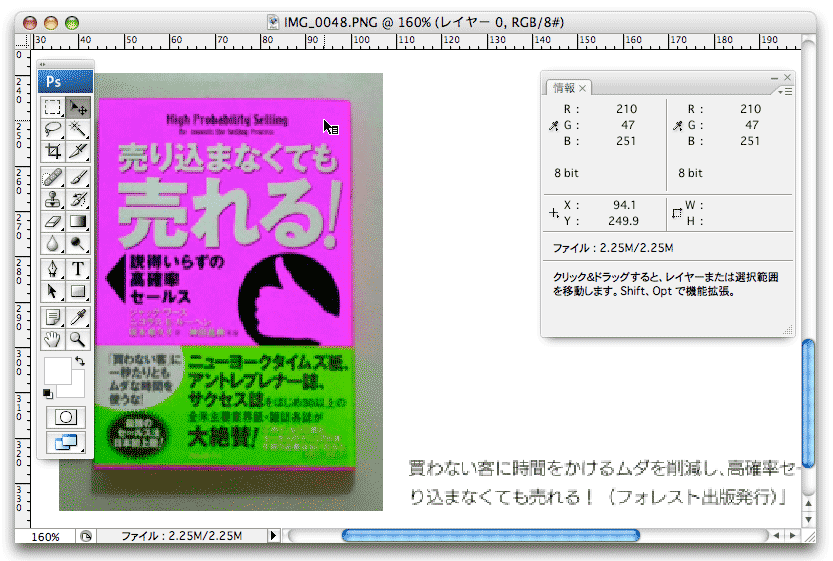Reset default foreground and background colors
Viewport: 833px width, 561px height.
(x=48, y=394)
